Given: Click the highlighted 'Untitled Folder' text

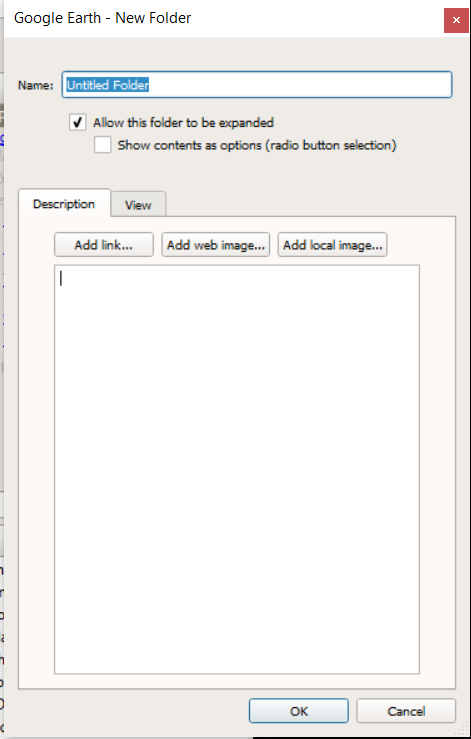Looking at the screenshot, I should tap(107, 85).
